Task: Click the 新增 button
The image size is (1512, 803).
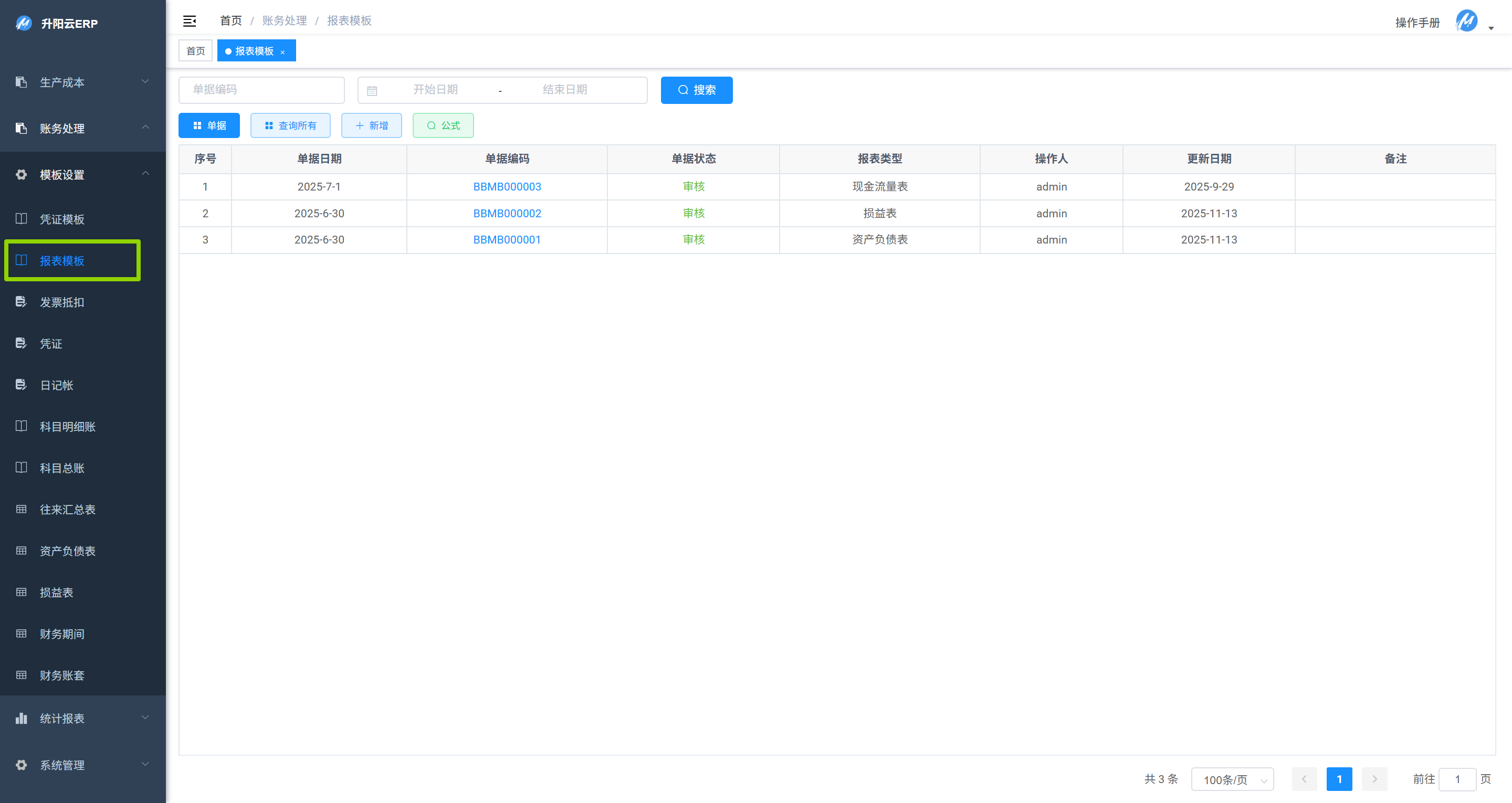Action: point(372,125)
